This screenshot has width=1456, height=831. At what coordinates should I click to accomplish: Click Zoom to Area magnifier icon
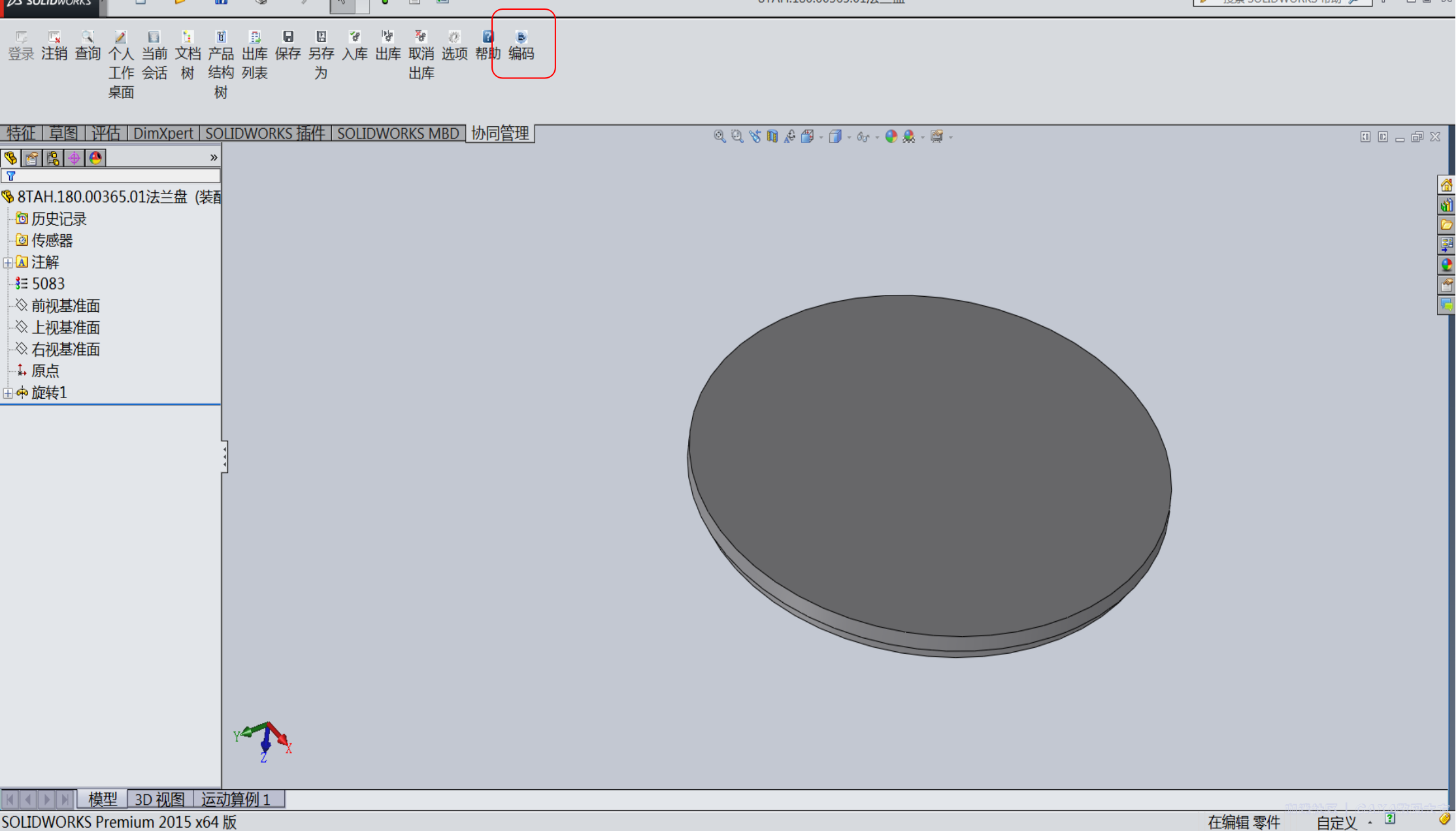pos(737,136)
